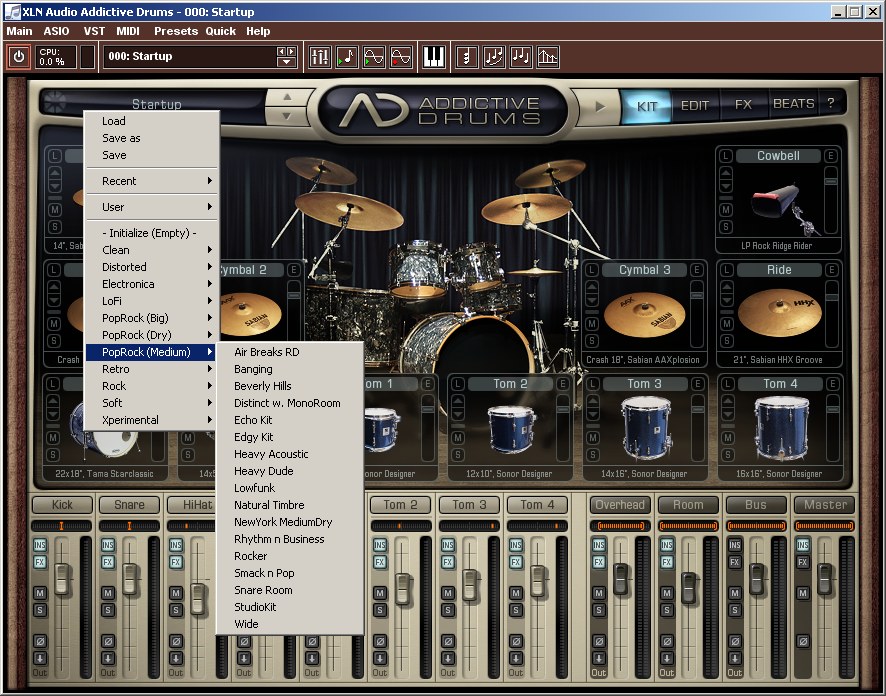886x696 pixels.
Task: Expand the Clean presets submenu
Action: click(x=151, y=250)
